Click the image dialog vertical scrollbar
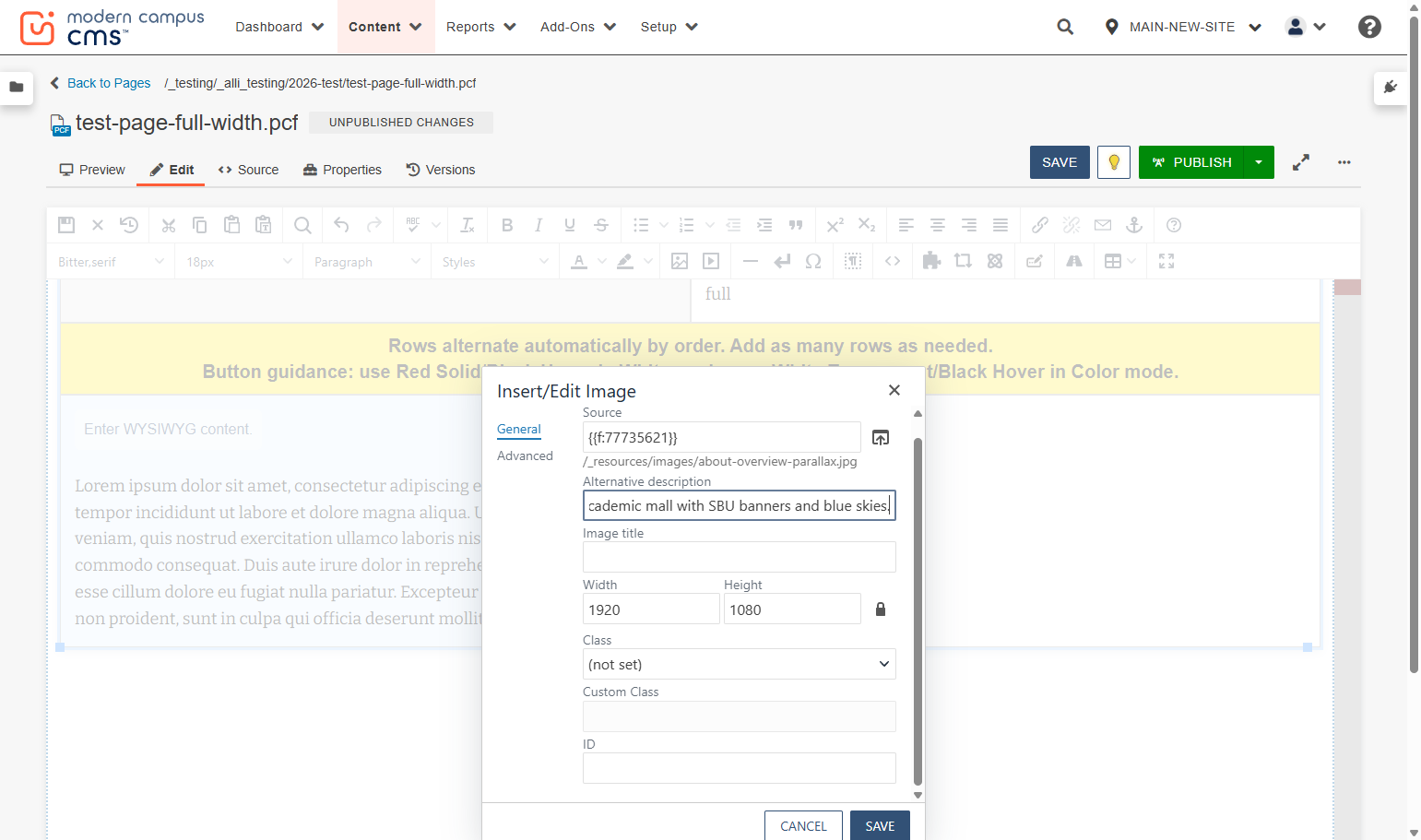Viewport: 1421px width, 840px height. tap(918, 611)
